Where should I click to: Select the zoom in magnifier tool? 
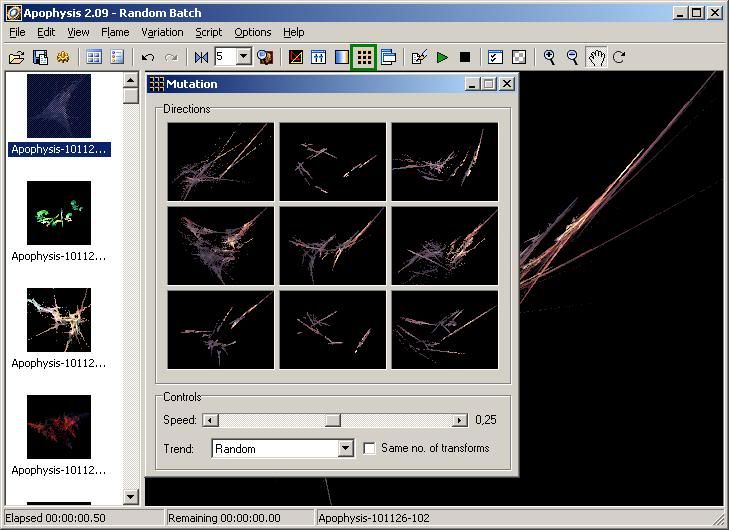[549, 57]
